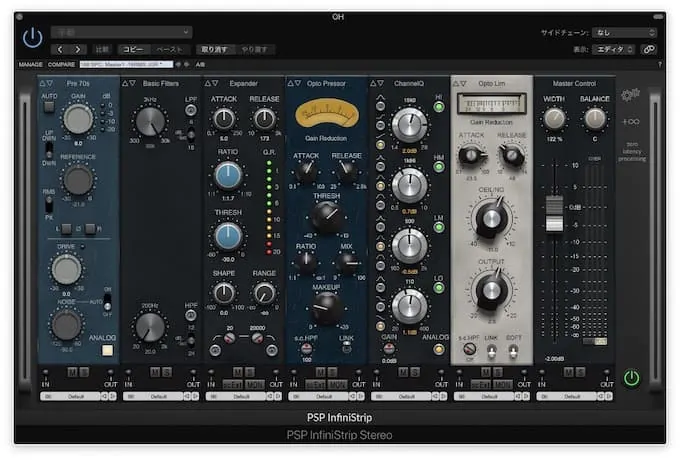This screenshot has height=460, width=680.
Task: Adjust Opto Lim OUTPUT knob
Action: [x=491, y=290]
